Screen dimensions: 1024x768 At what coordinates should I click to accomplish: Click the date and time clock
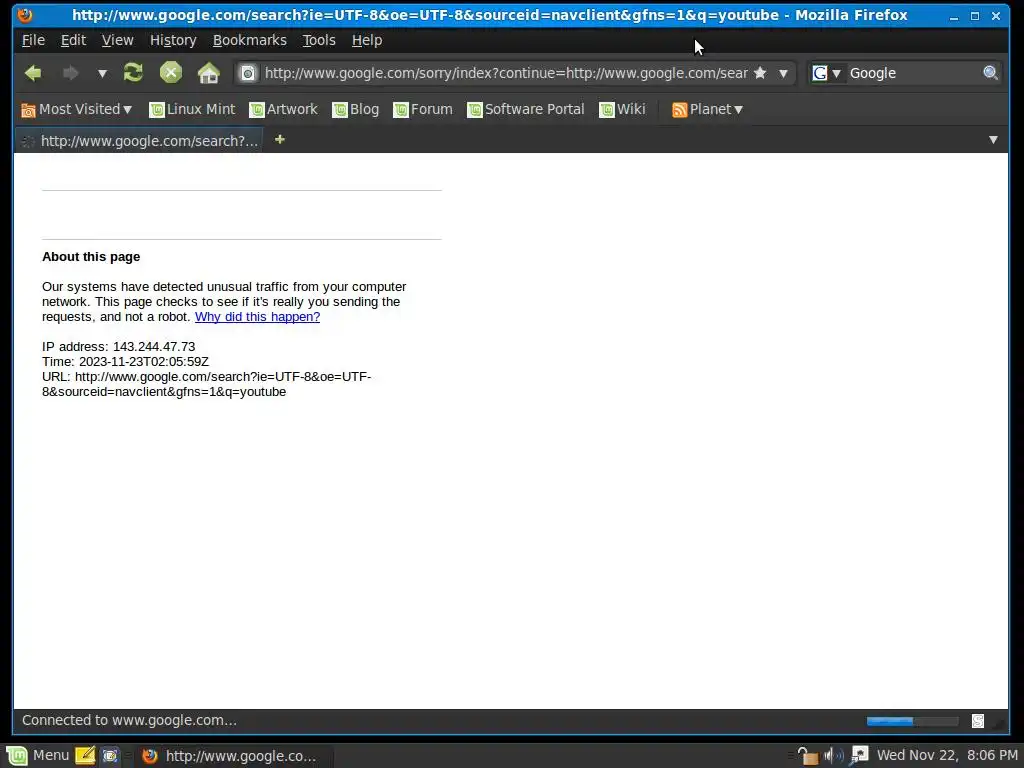pyautogui.click(x=947, y=756)
